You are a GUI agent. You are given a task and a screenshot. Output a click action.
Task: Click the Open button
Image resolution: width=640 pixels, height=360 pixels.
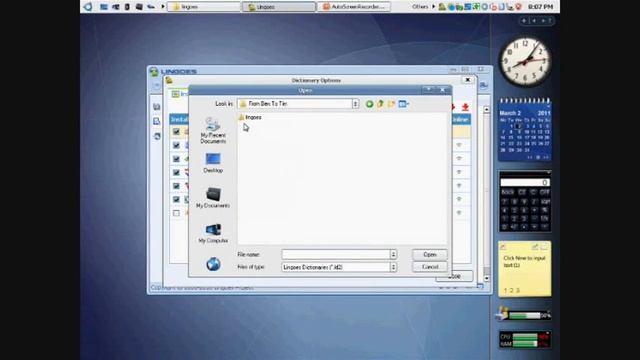[x=429, y=254]
